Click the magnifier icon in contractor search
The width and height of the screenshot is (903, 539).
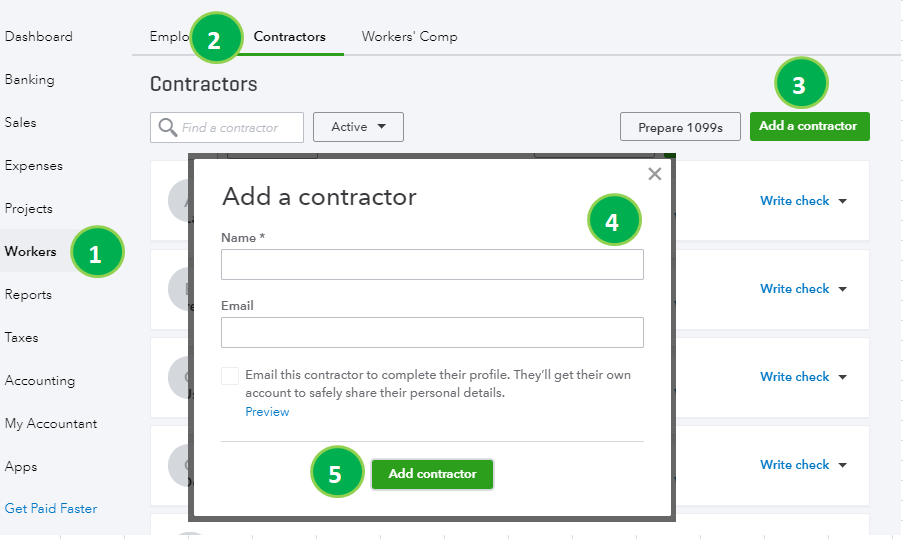click(x=166, y=128)
